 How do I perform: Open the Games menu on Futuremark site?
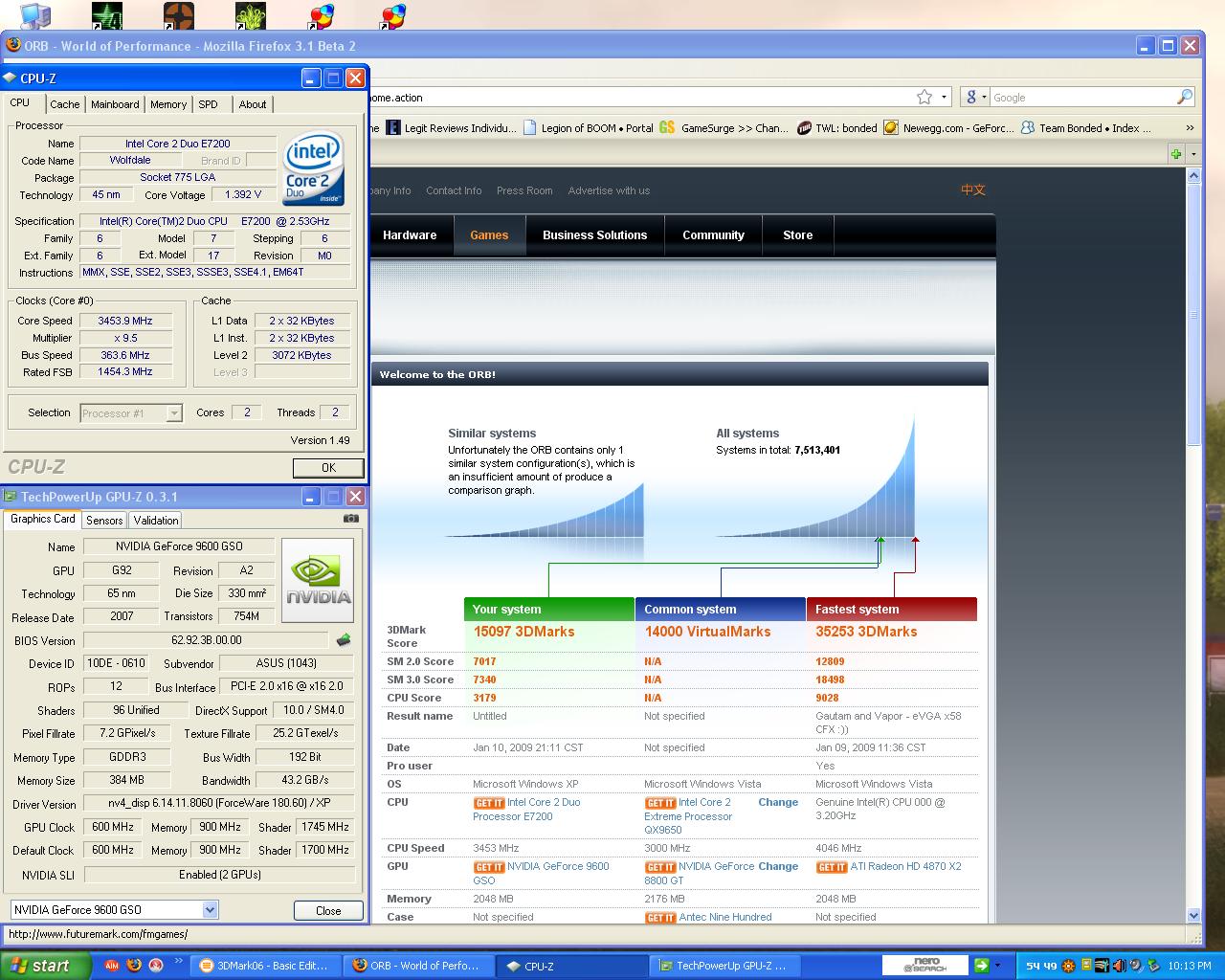(489, 235)
